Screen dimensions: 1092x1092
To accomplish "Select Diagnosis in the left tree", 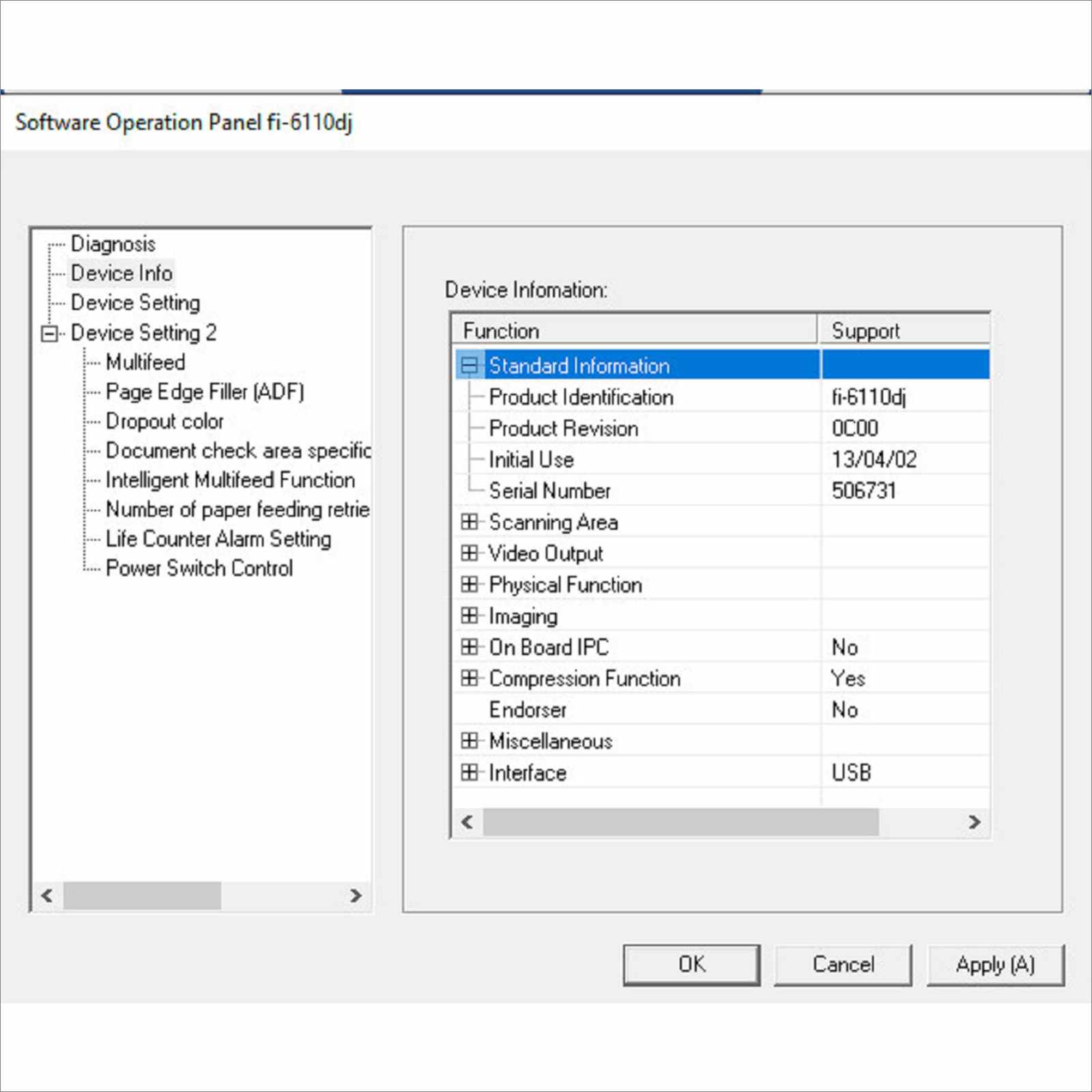I will tap(113, 244).
